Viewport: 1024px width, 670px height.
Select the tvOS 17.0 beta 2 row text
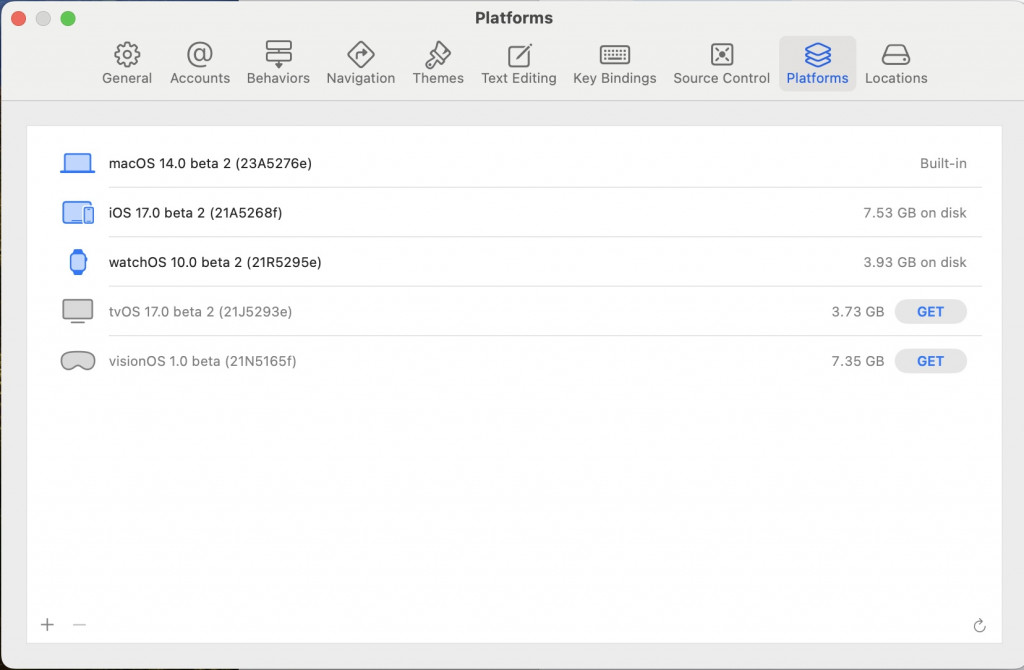(200, 312)
